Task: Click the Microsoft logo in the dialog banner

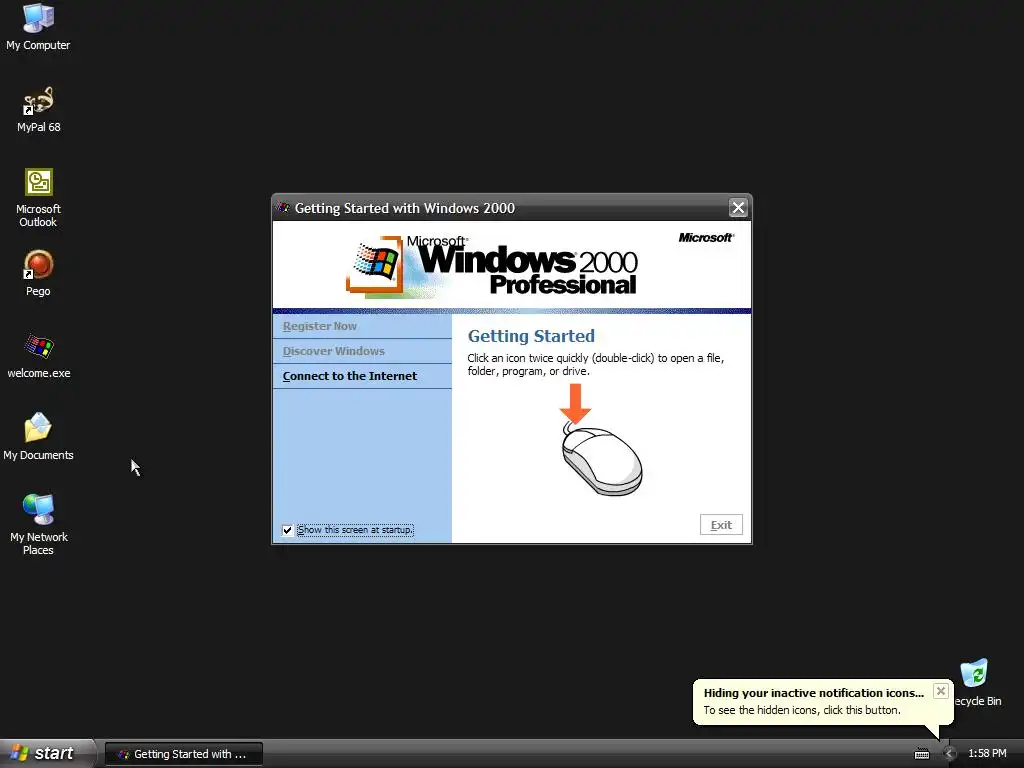Action: click(x=706, y=237)
